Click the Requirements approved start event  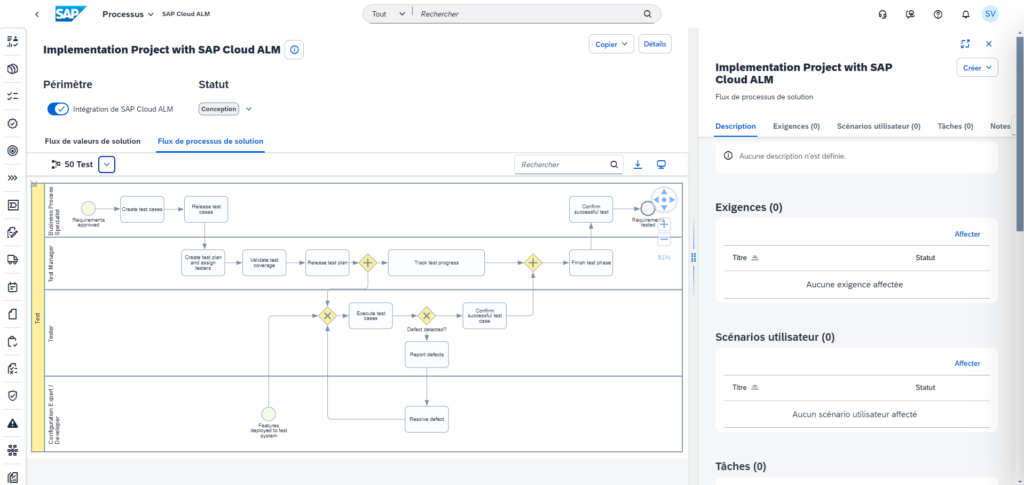pyautogui.click(x=88, y=208)
